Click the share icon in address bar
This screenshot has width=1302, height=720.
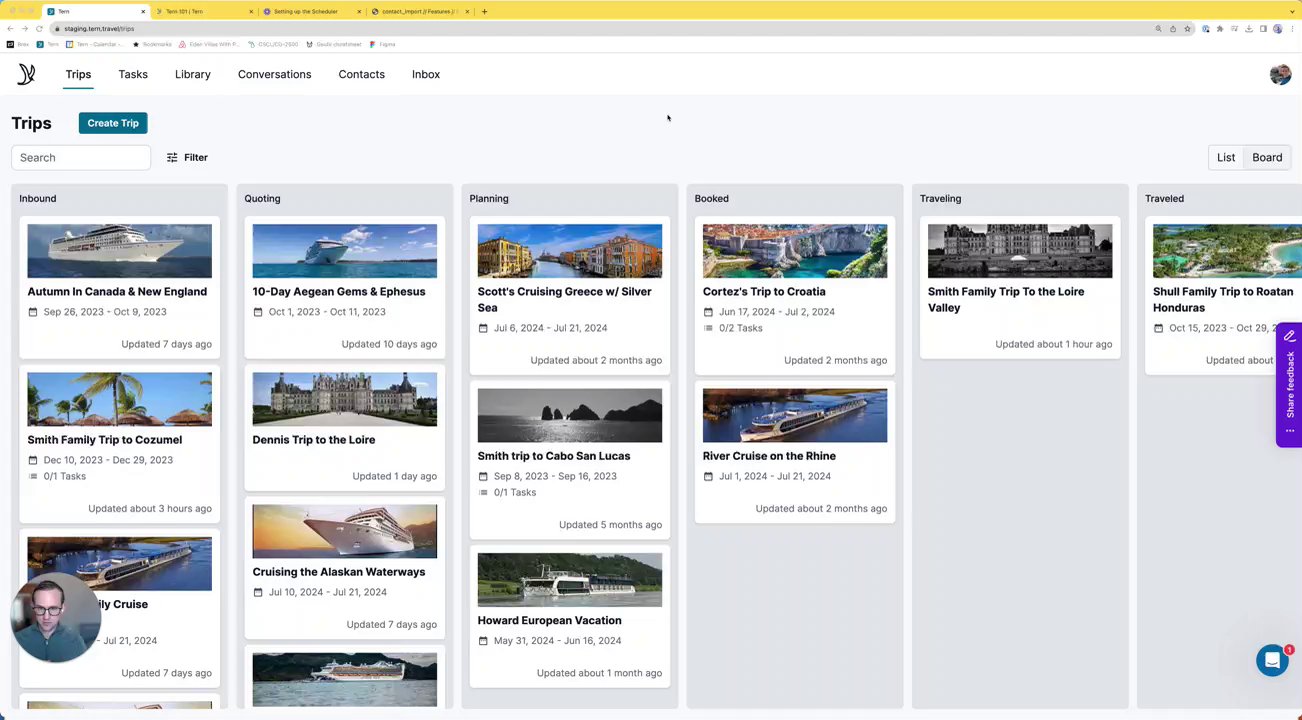(1173, 29)
